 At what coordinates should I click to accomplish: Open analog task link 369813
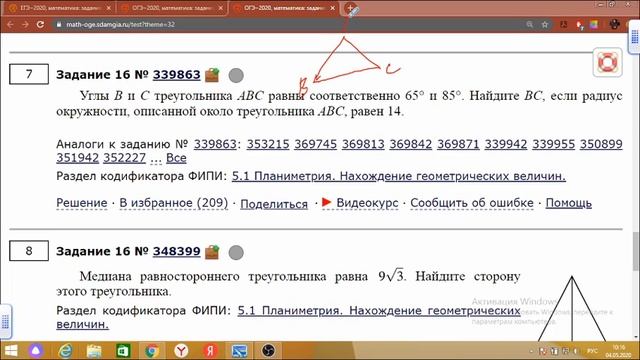pyautogui.click(x=363, y=144)
